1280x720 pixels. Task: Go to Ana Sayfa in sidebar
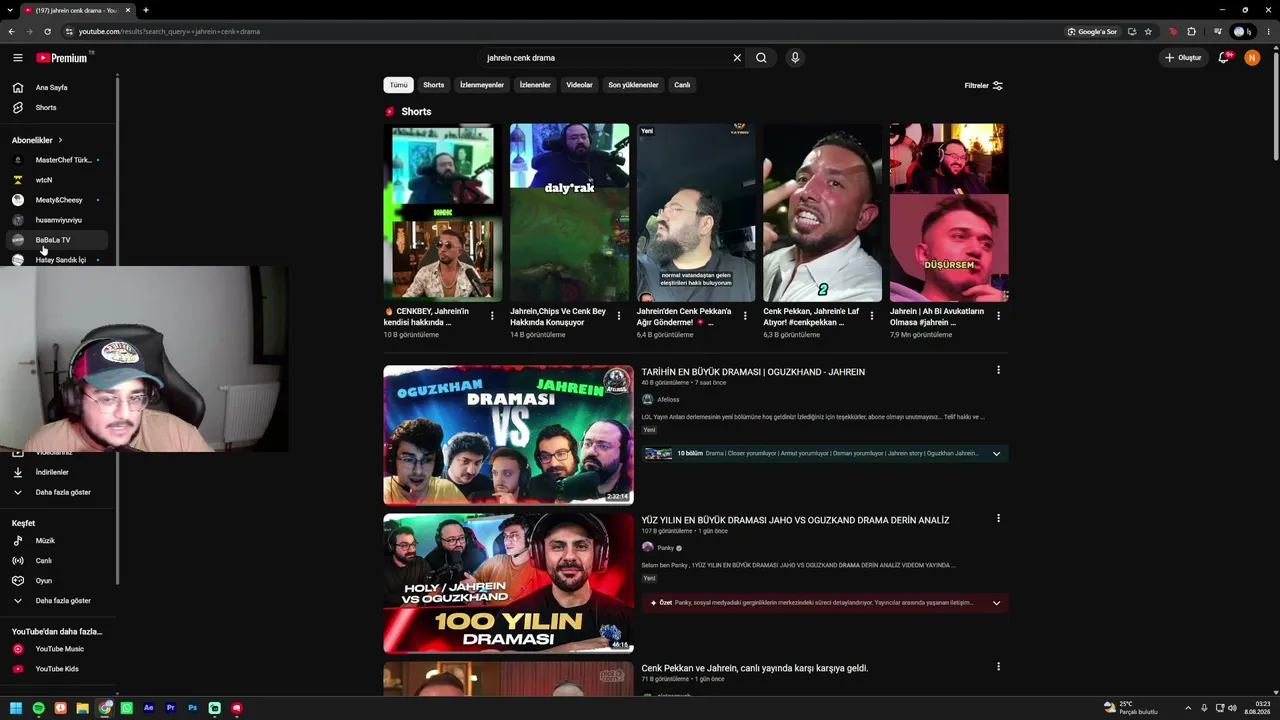(58, 88)
